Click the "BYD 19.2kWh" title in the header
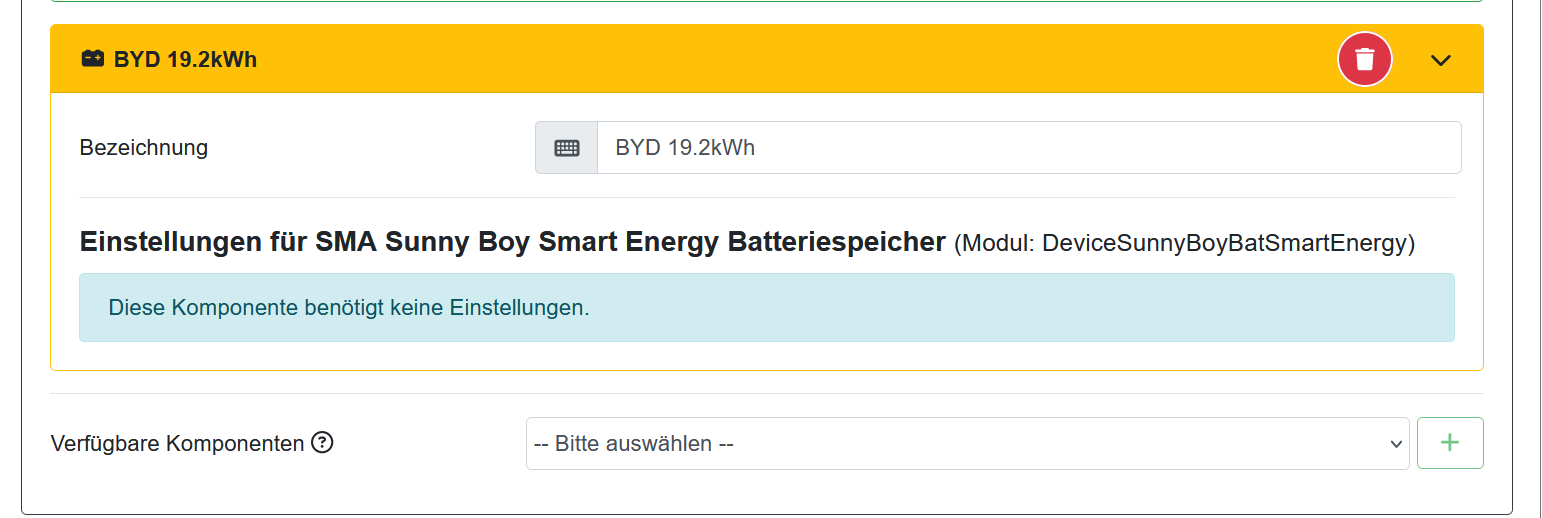The image size is (1542, 518). pos(185,59)
